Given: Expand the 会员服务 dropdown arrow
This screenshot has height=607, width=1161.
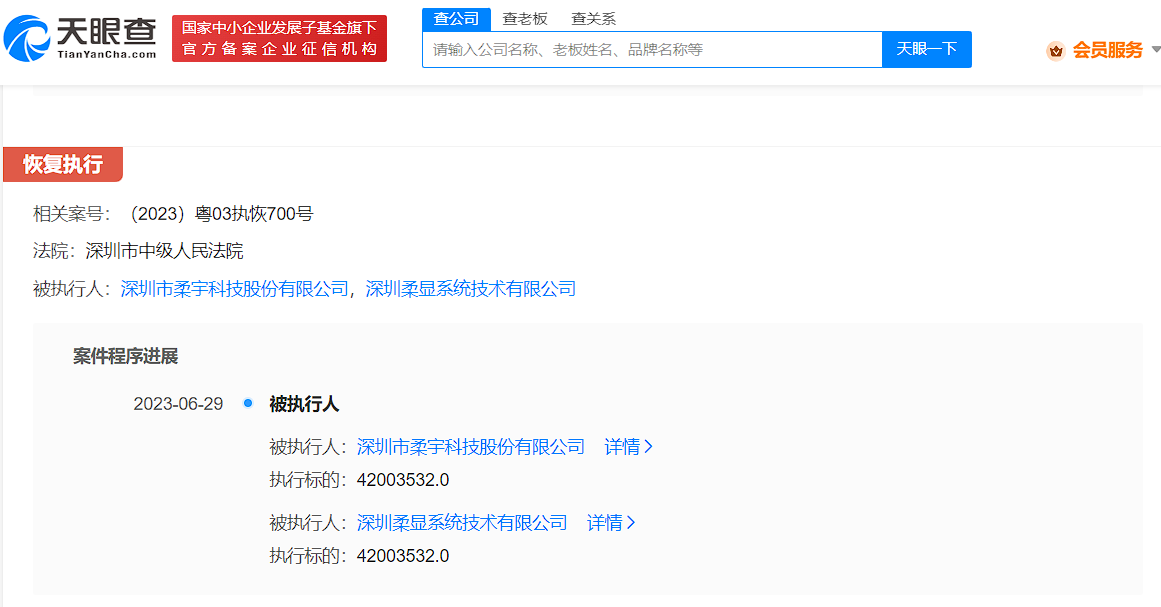Looking at the screenshot, I should [1155, 49].
